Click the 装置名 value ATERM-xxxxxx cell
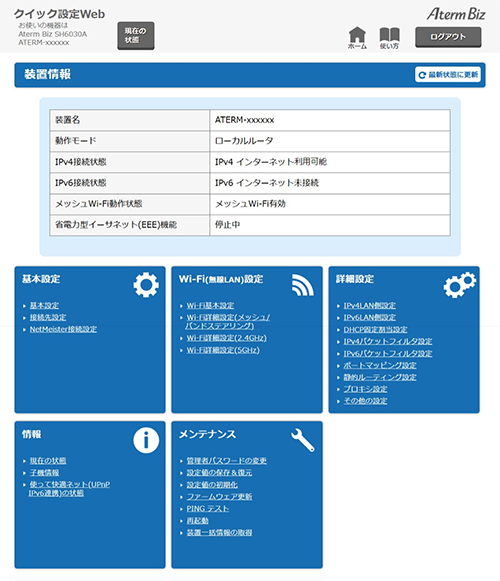This screenshot has width=500, height=581. point(330,120)
